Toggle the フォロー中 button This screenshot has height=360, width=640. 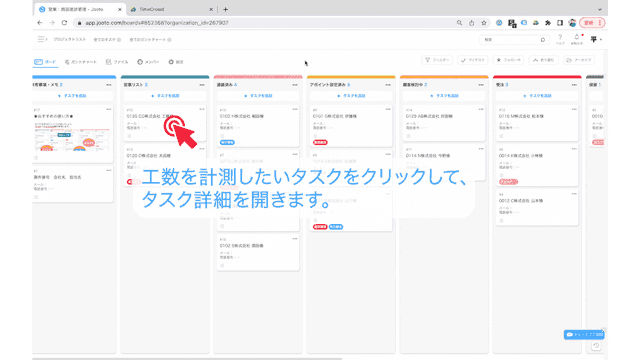click(x=509, y=60)
